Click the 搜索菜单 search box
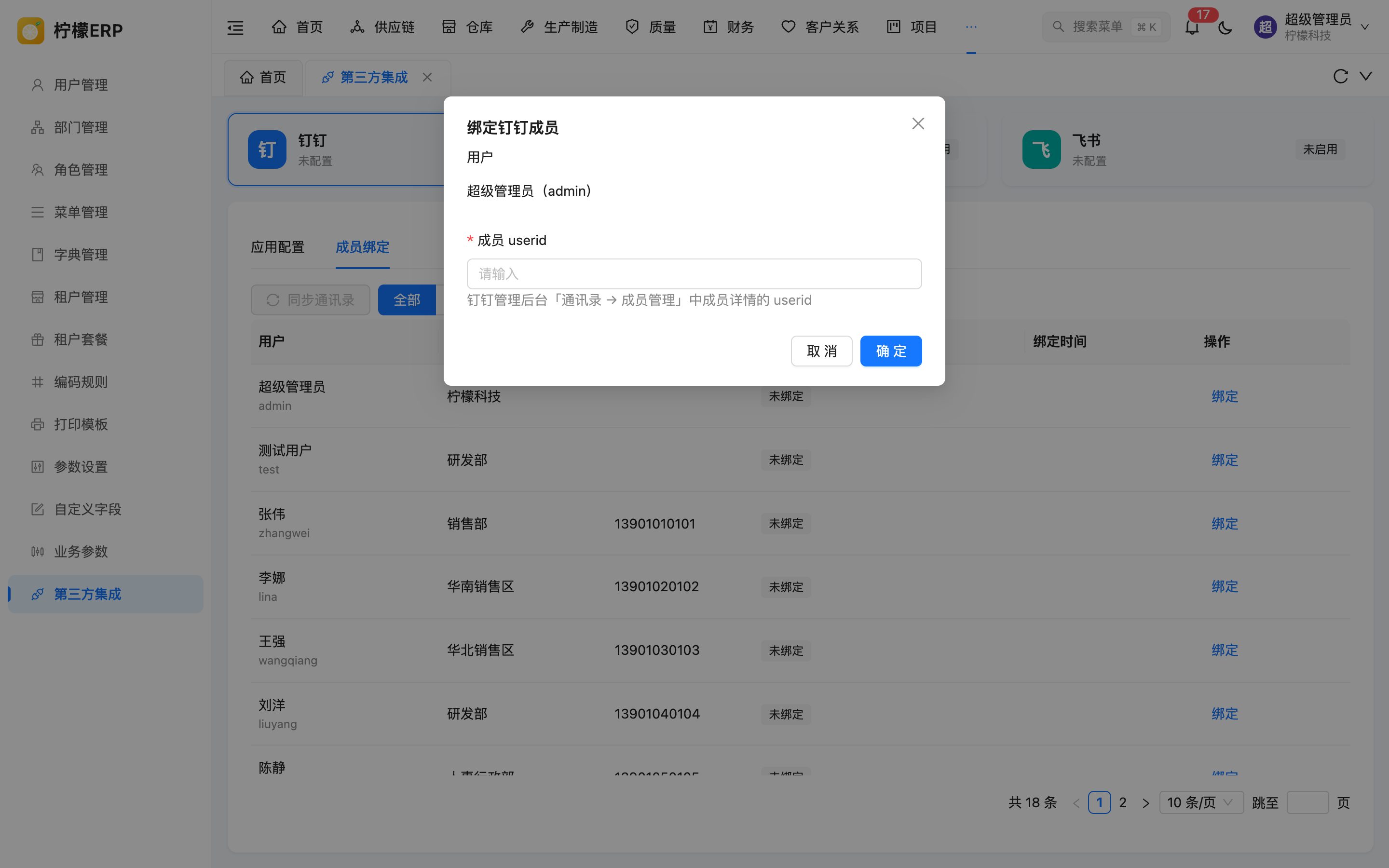 [x=1105, y=27]
